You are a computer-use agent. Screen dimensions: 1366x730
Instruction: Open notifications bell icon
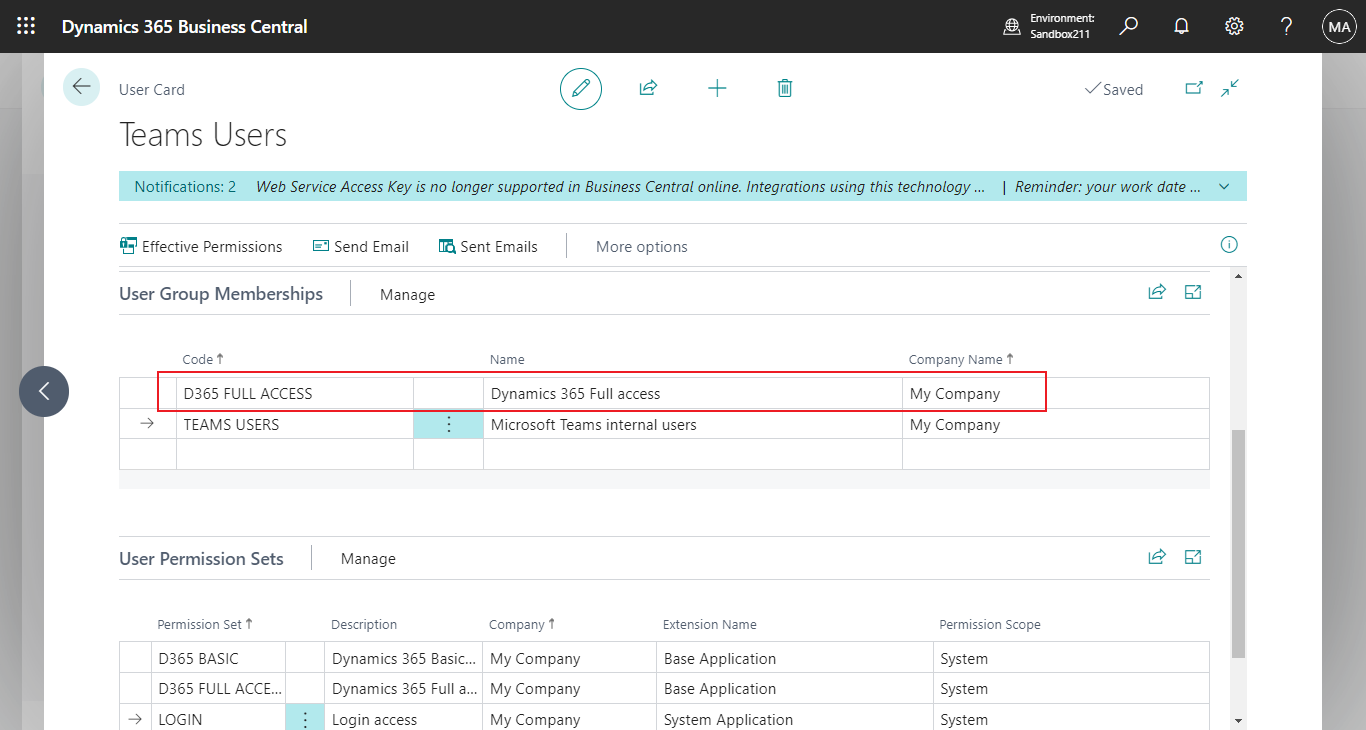click(x=1182, y=26)
